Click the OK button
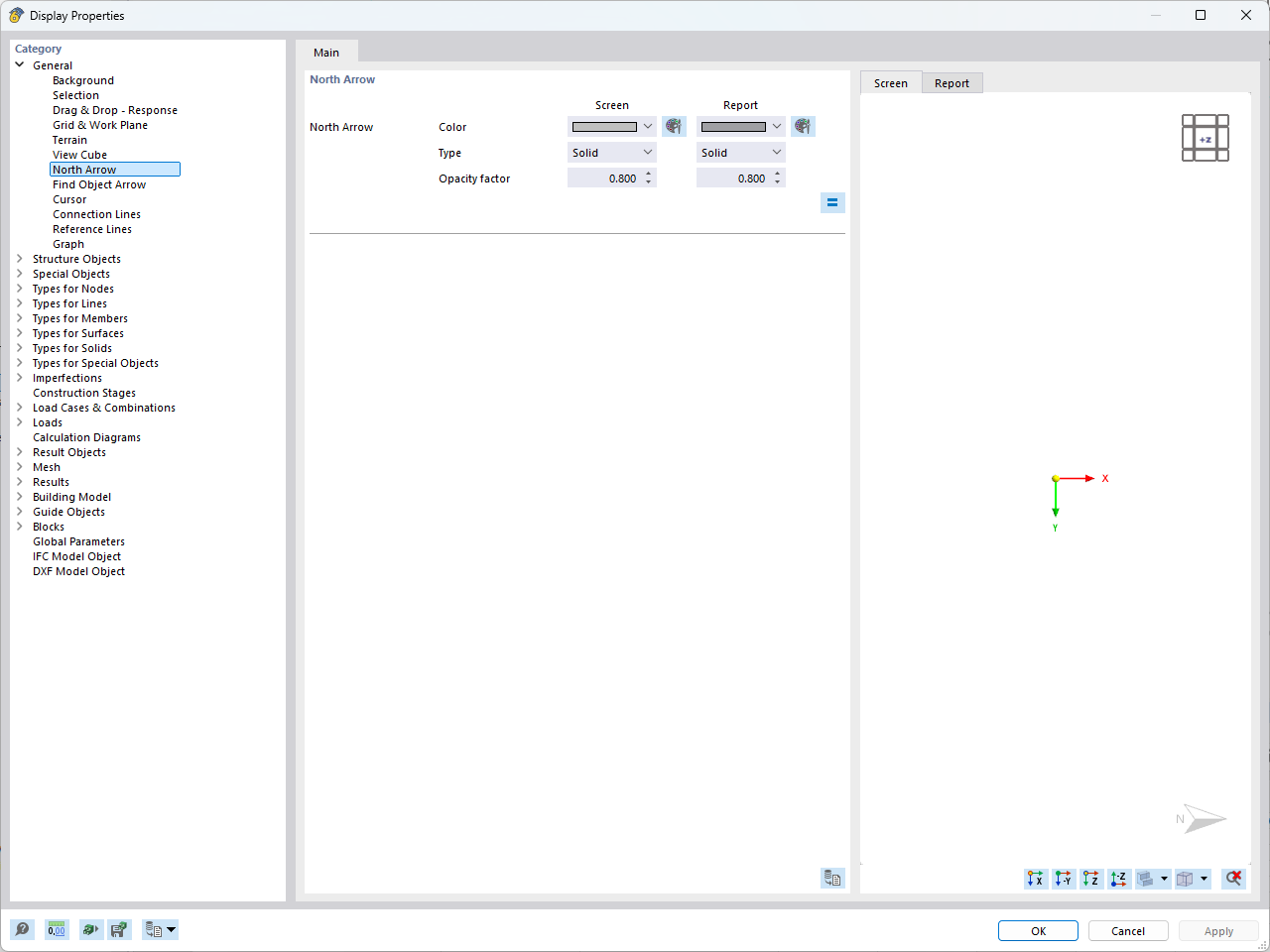Image resolution: width=1270 pixels, height=952 pixels. point(1038,930)
